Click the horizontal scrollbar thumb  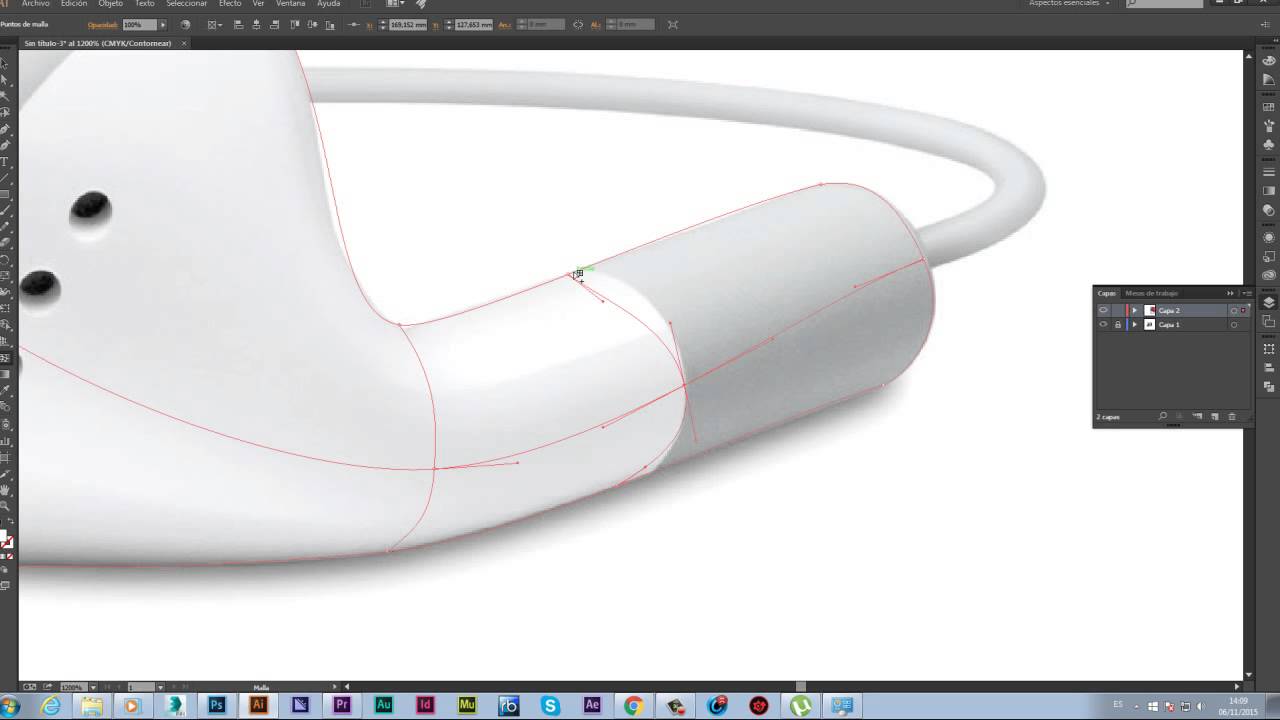click(x=800, y=687)
